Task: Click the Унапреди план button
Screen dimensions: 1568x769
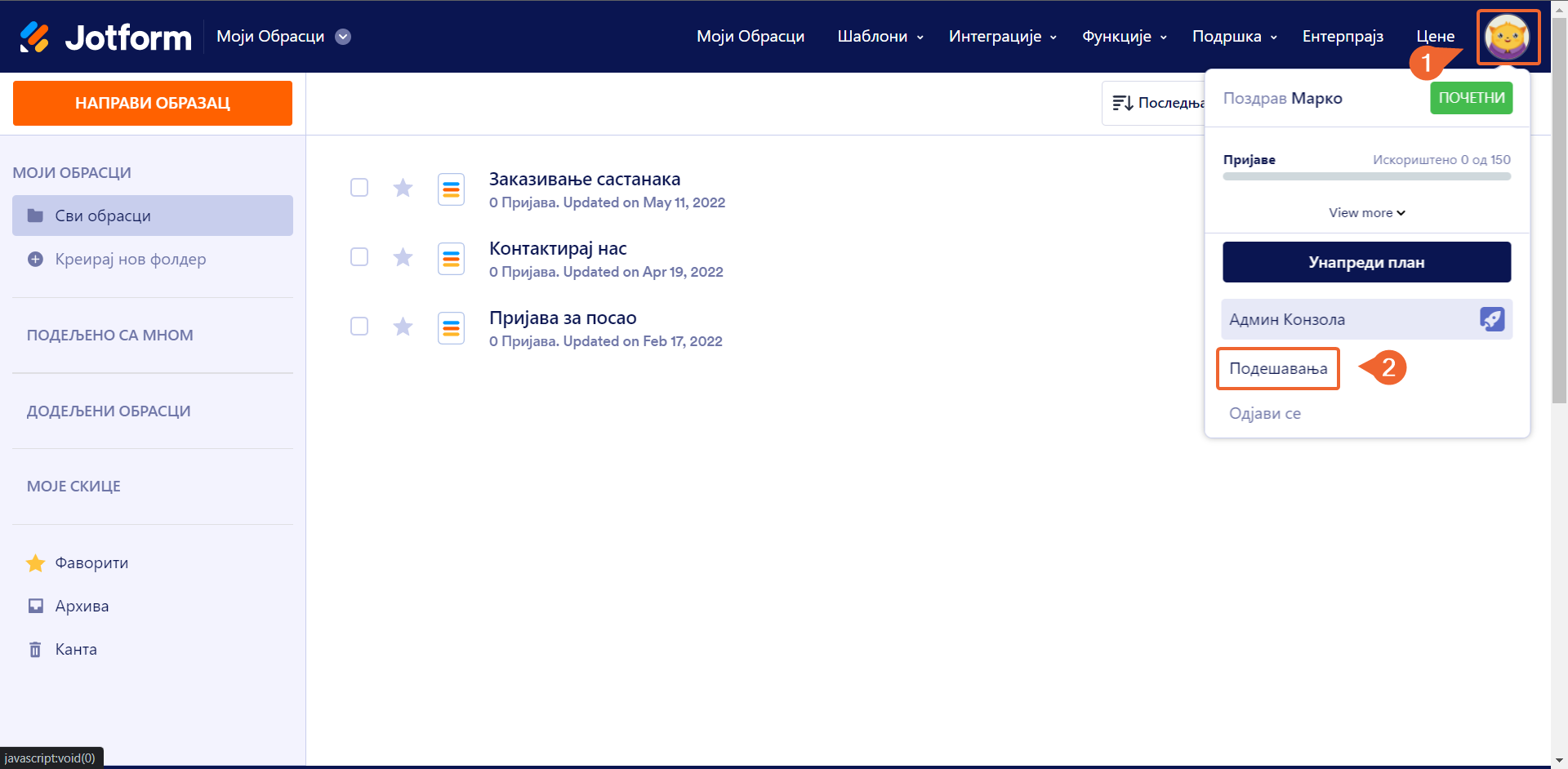Action: [x=1367, y=262]
